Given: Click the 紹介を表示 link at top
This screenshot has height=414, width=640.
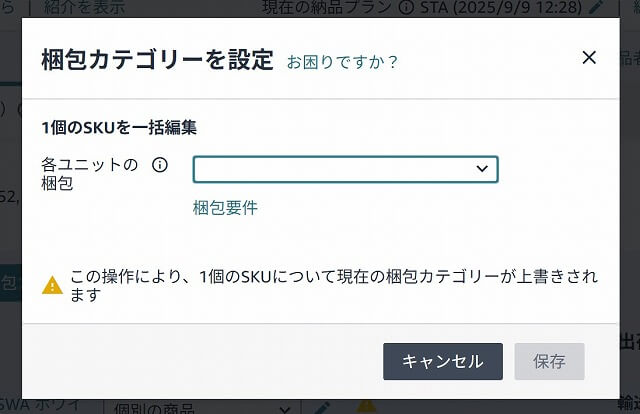Looking at the screenshot, I should (x=84, y=7).
